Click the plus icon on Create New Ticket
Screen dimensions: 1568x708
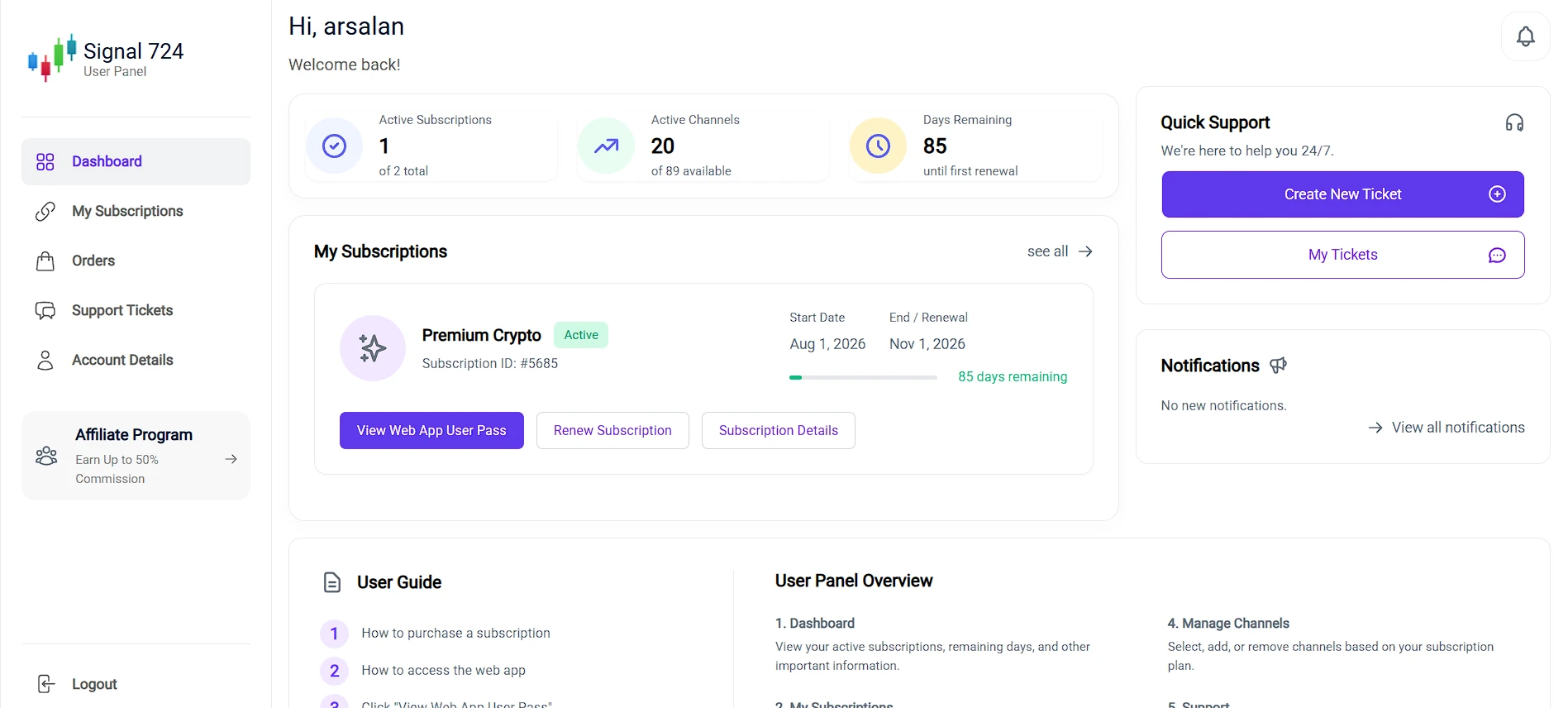click(1497, 194)
